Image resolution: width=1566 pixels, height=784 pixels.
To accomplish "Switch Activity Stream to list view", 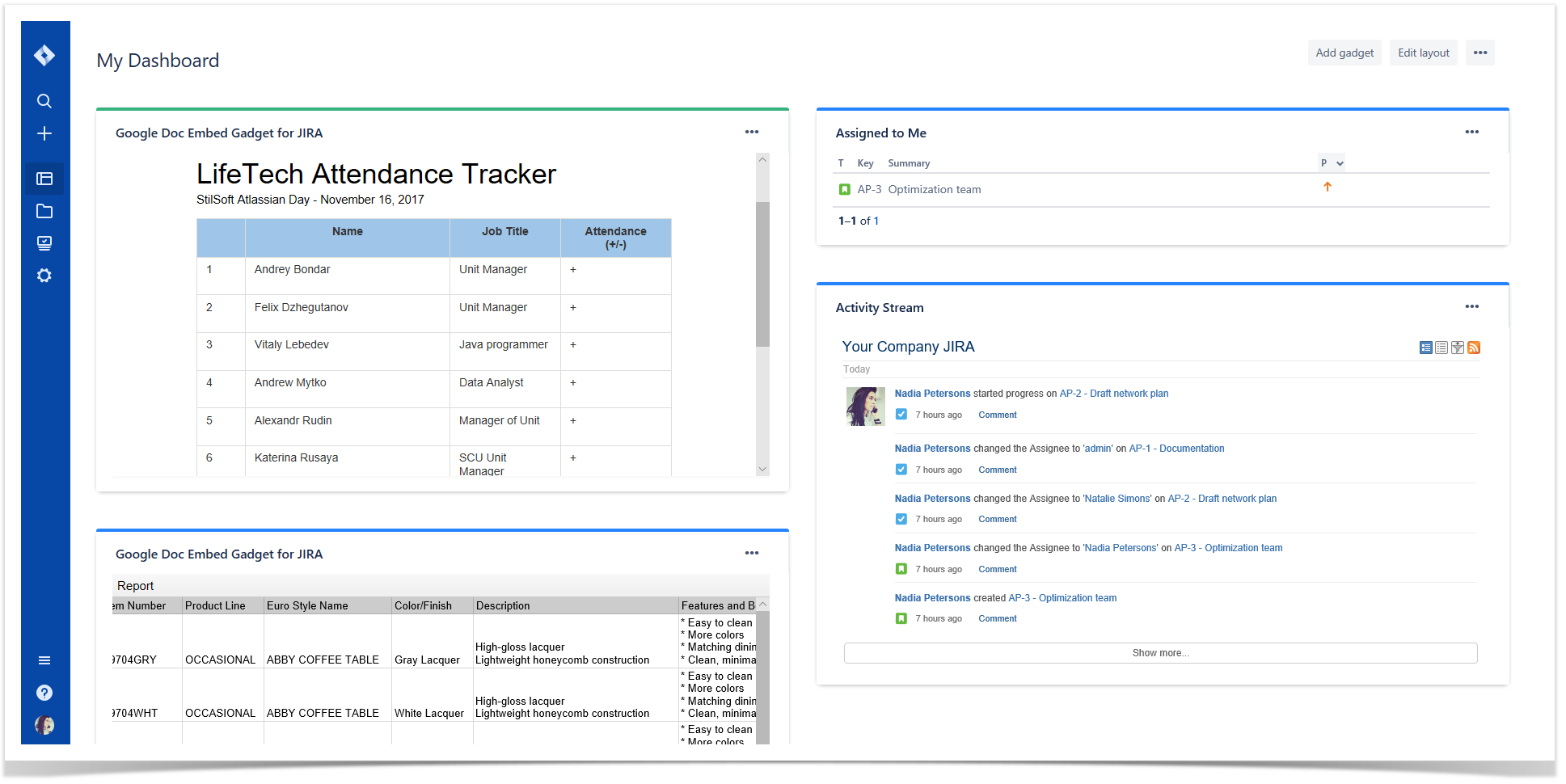I will pyautogui.click(x=1441, y=348).
